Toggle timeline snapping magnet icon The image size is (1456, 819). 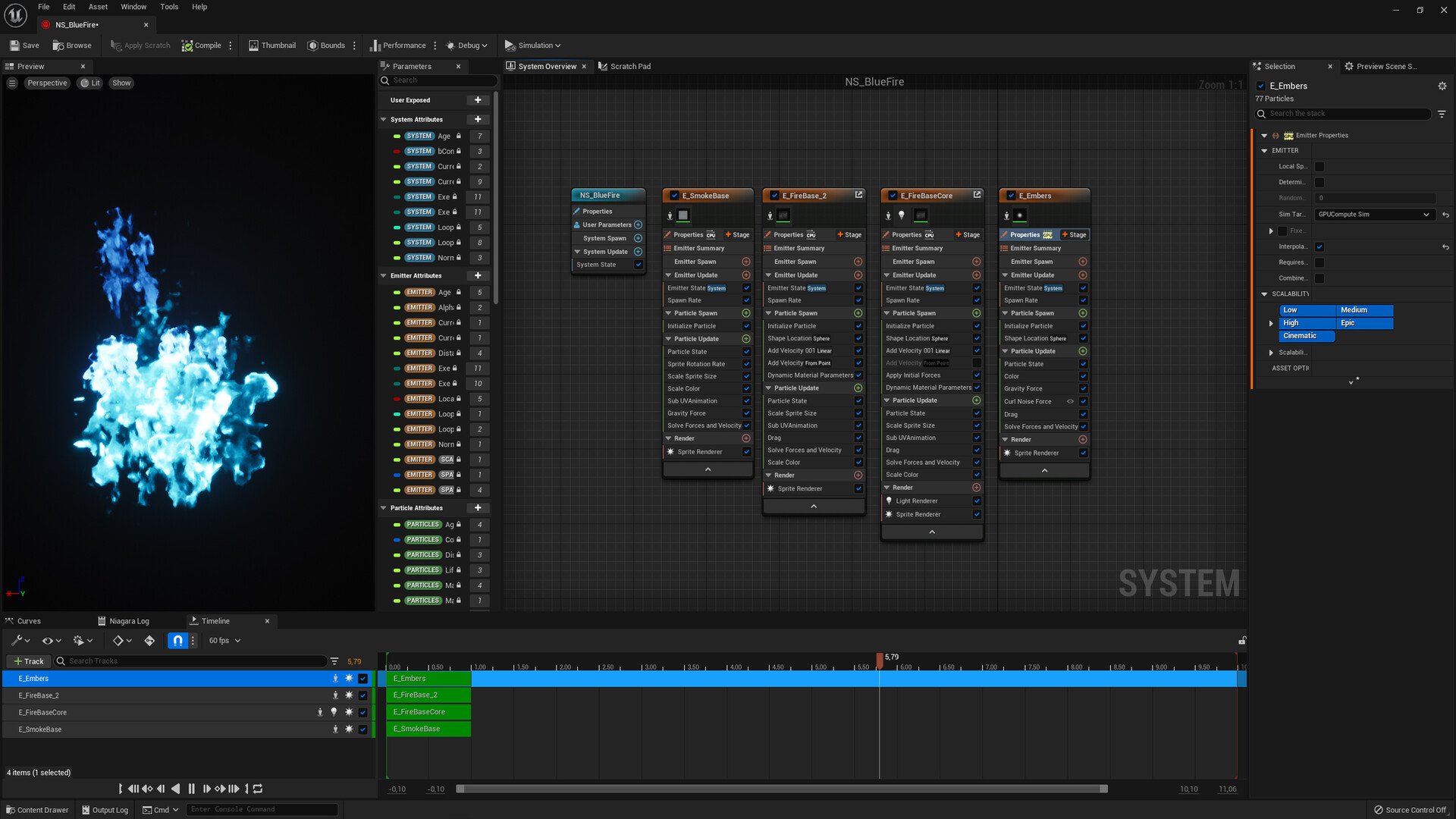tap(177, 641)
